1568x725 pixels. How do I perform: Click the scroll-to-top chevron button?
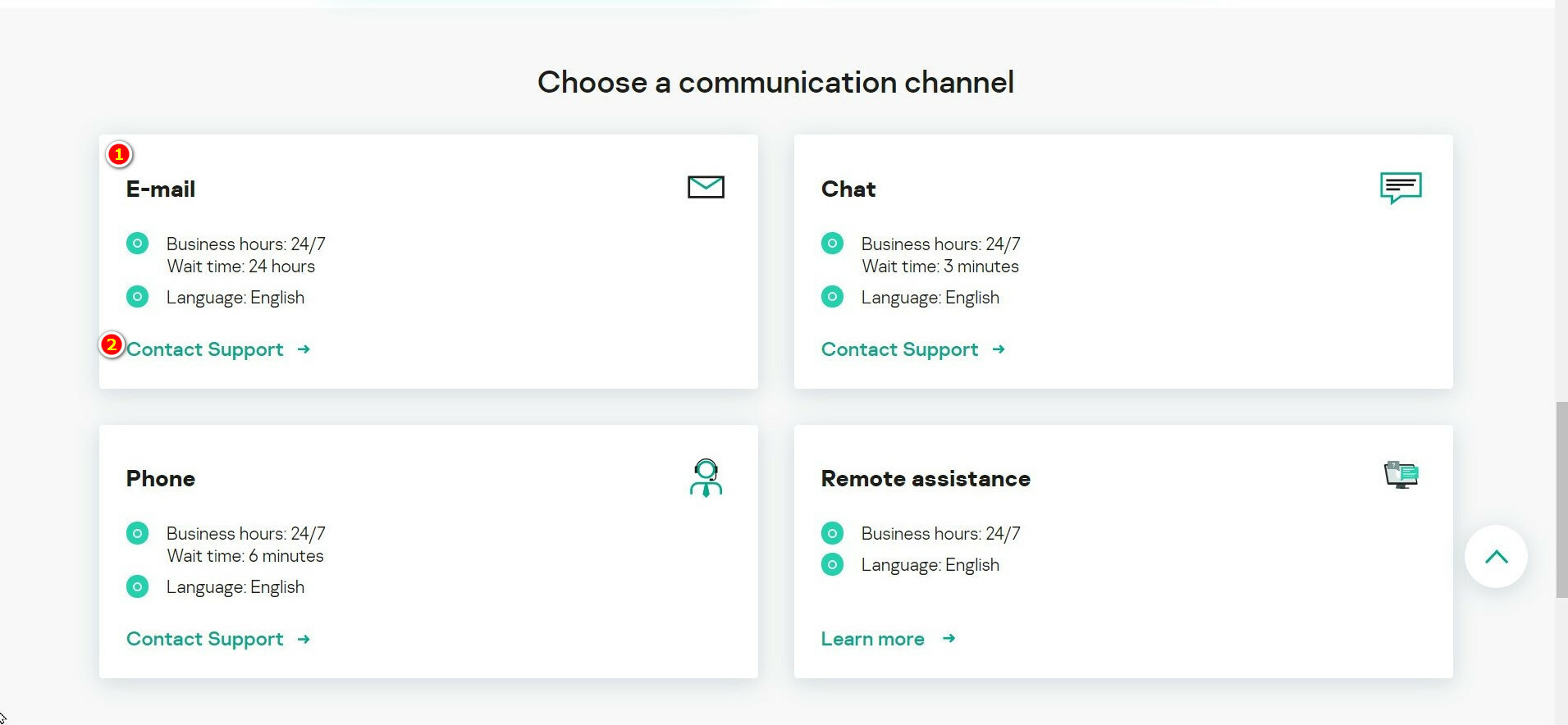tap(1496, 557)
